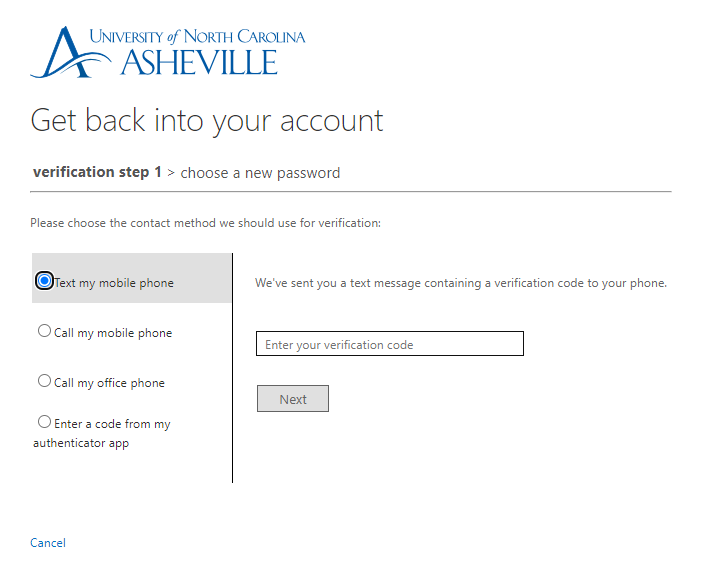Click the 'We've sent you a text message' notice
The image size is (713, 585).
click(460, 283)
